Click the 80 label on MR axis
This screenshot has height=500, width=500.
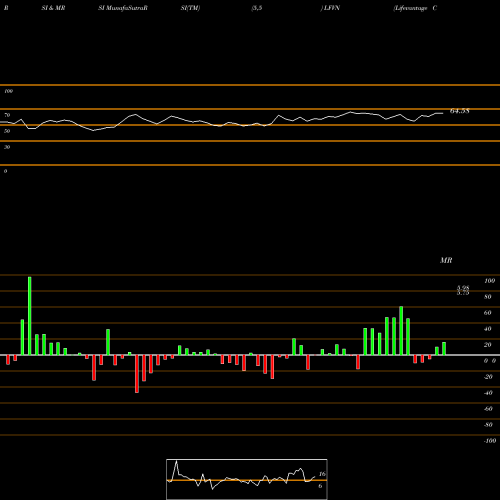tap(488, 297)
